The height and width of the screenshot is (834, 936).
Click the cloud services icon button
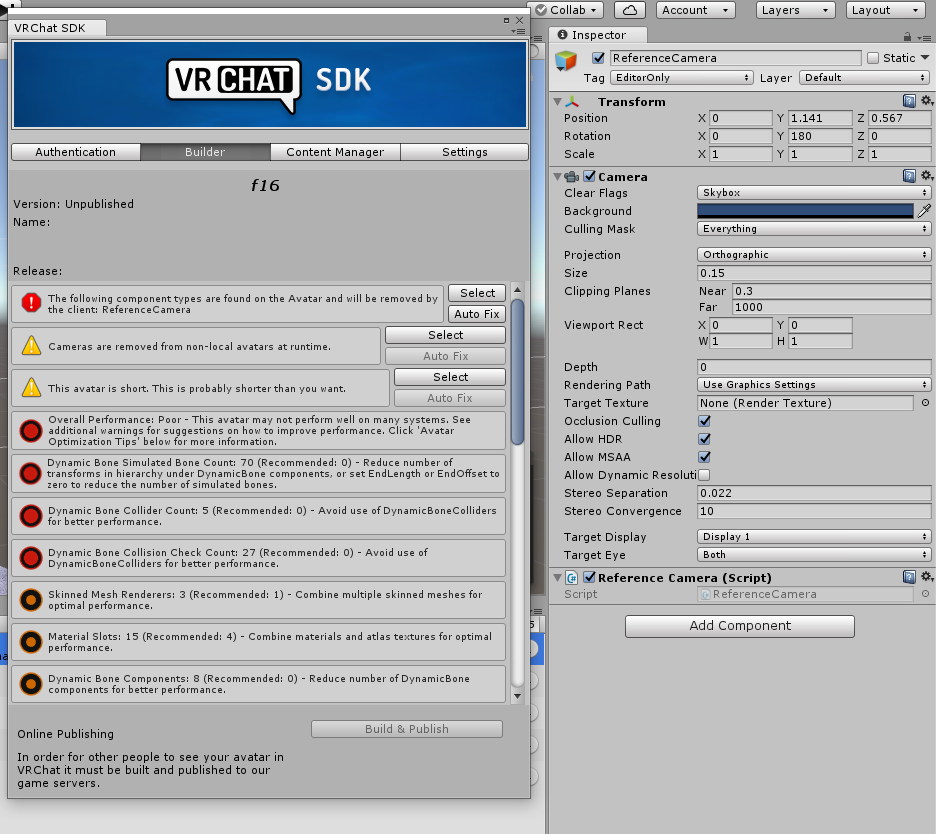(630, 10)
